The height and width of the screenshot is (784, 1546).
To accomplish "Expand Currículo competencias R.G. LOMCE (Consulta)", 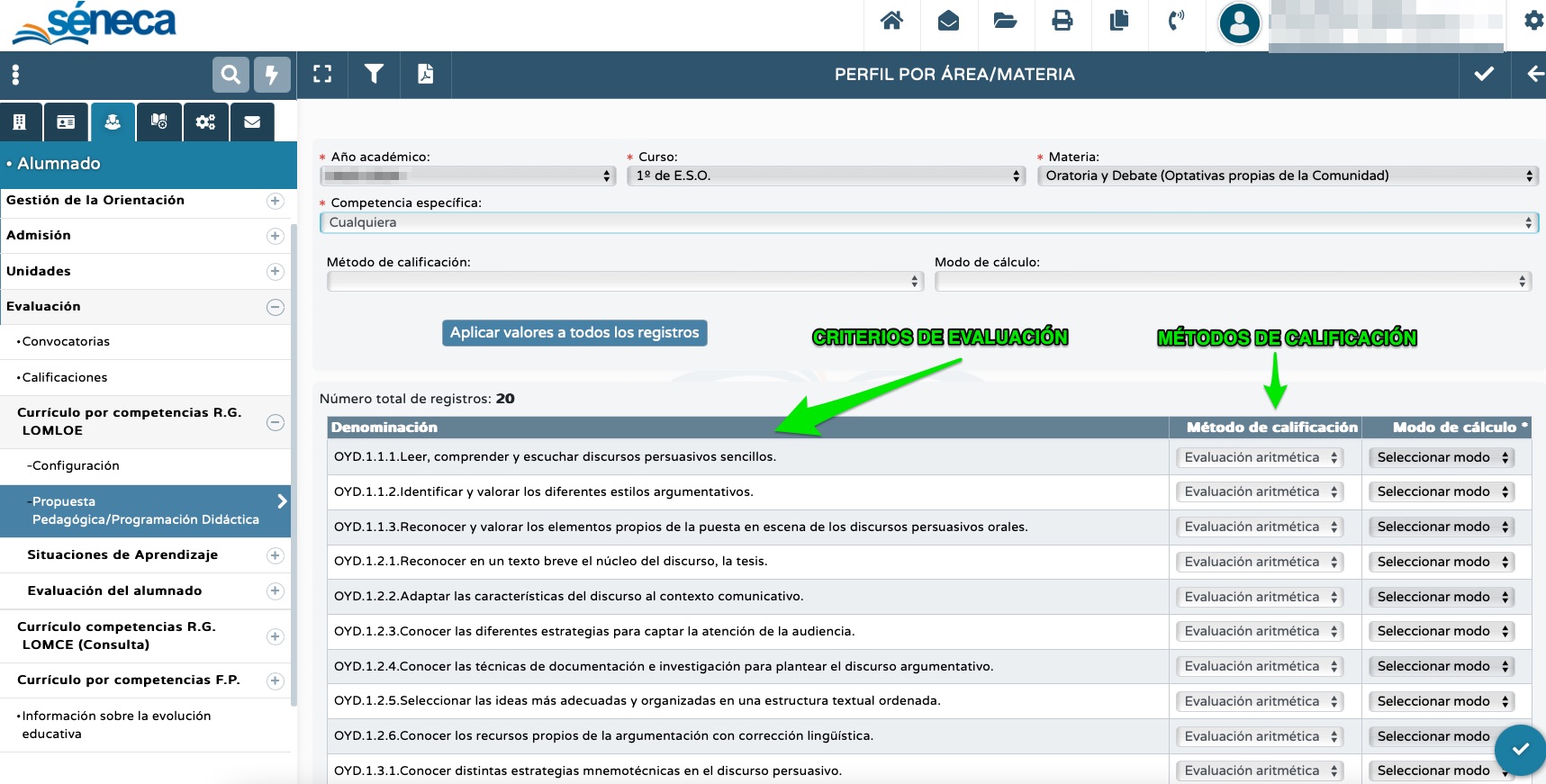I will point(276,636).
